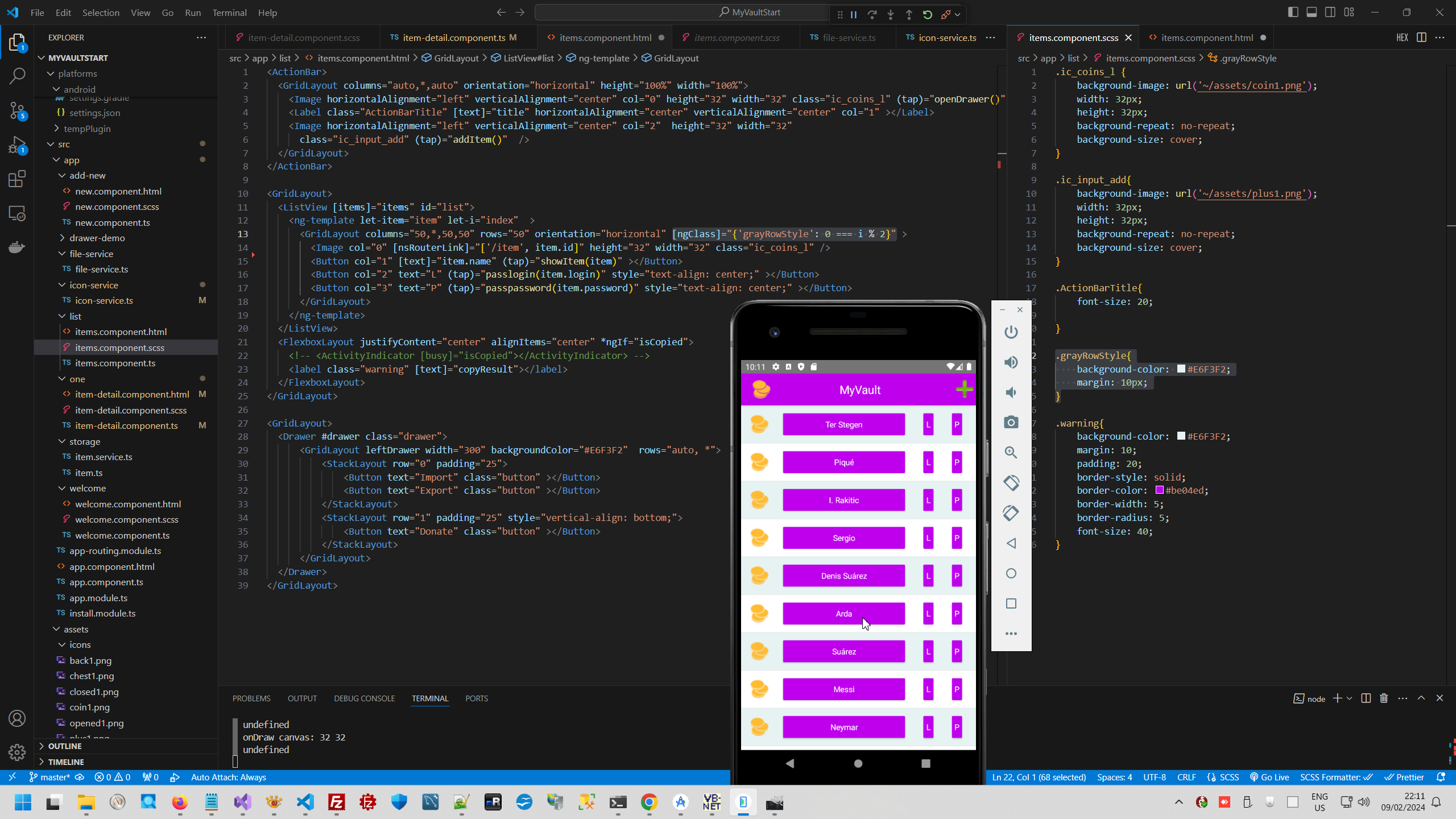Viewport: 1456px width, 819px height.
Task: Open the Terminal menu
Action: tap(229, 12)
